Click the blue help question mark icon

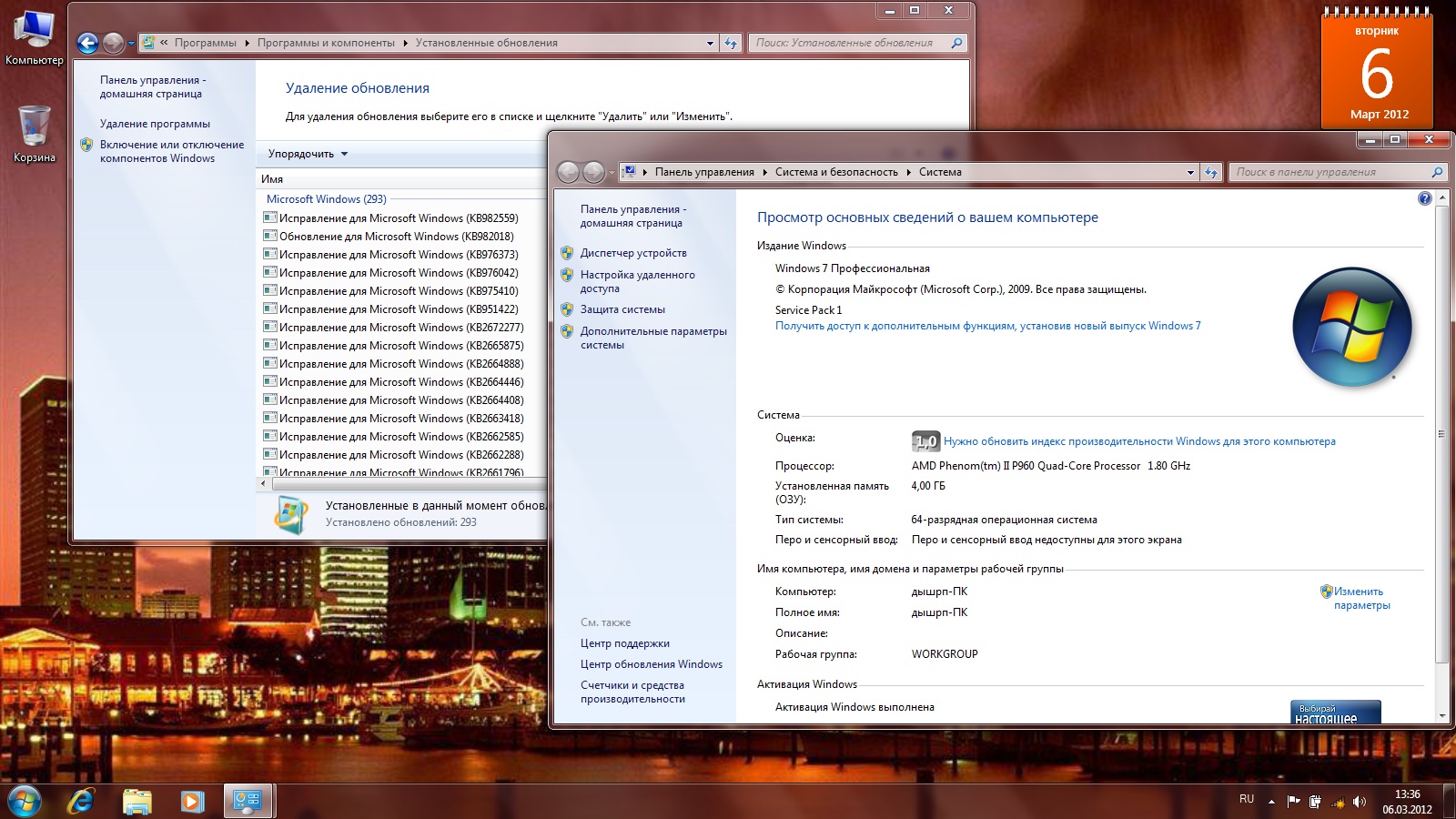click(1425, 198)
